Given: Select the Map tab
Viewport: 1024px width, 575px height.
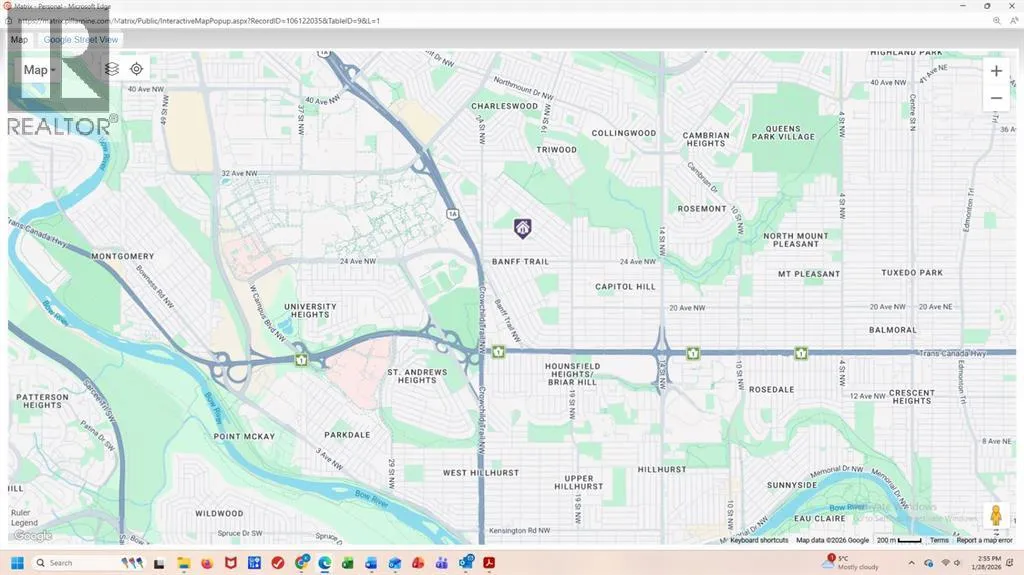Looking at the screenshot, I should [19, 40].
